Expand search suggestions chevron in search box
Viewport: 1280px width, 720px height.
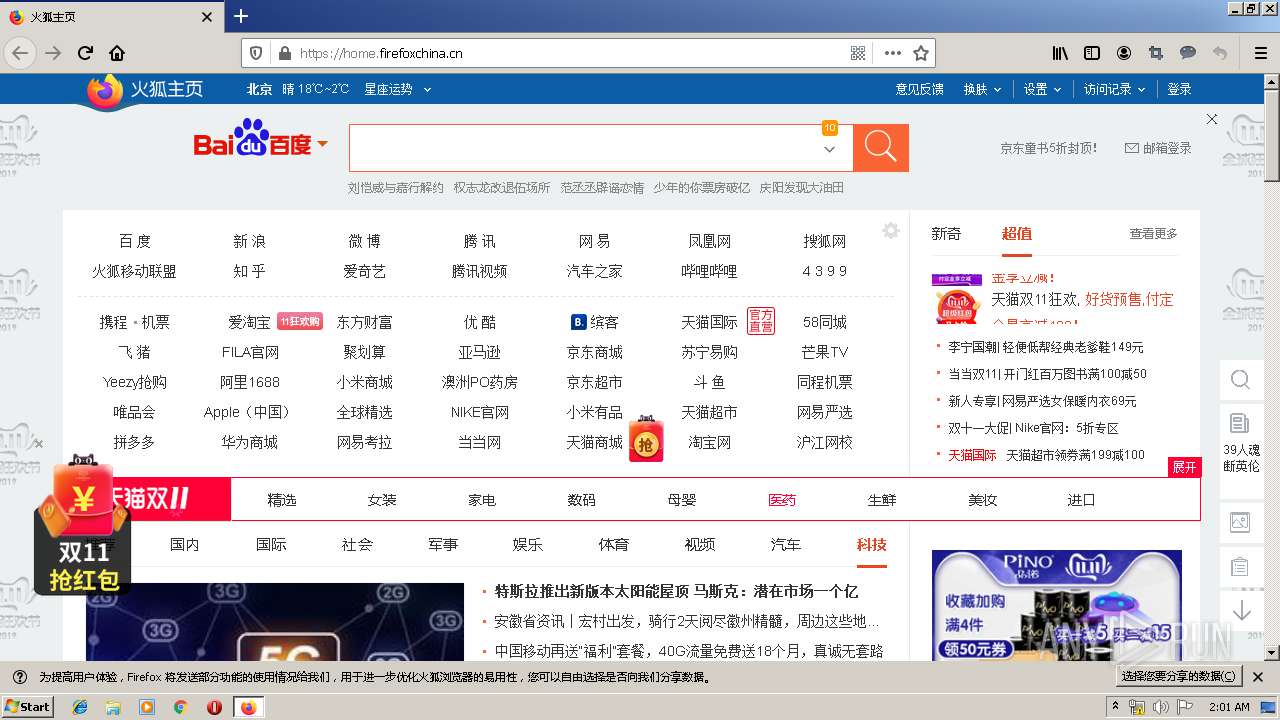(x=829, y=149)
